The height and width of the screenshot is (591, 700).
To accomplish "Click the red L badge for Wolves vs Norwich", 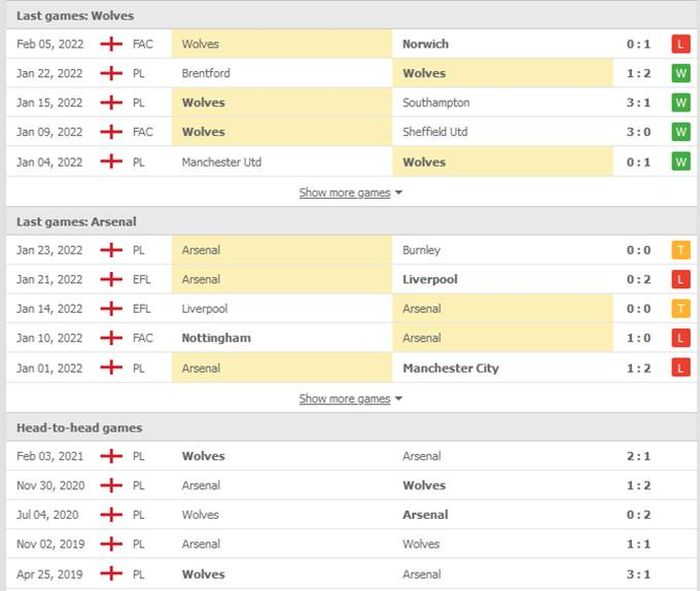I will tap(681, 44).
